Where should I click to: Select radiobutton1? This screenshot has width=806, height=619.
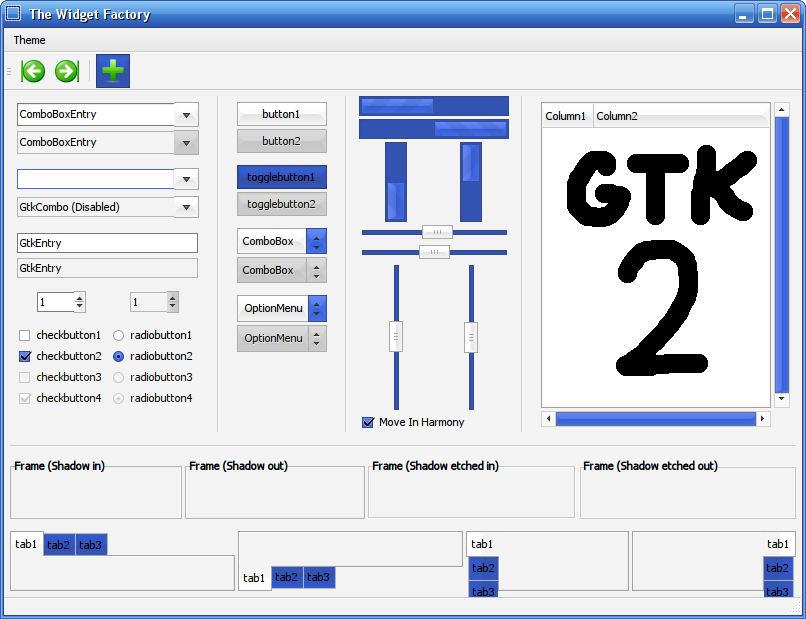click(118, 336)
